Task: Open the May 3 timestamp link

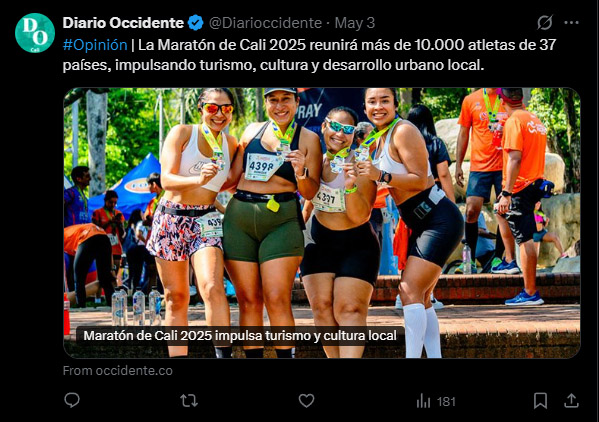Action: pos(355,23)
